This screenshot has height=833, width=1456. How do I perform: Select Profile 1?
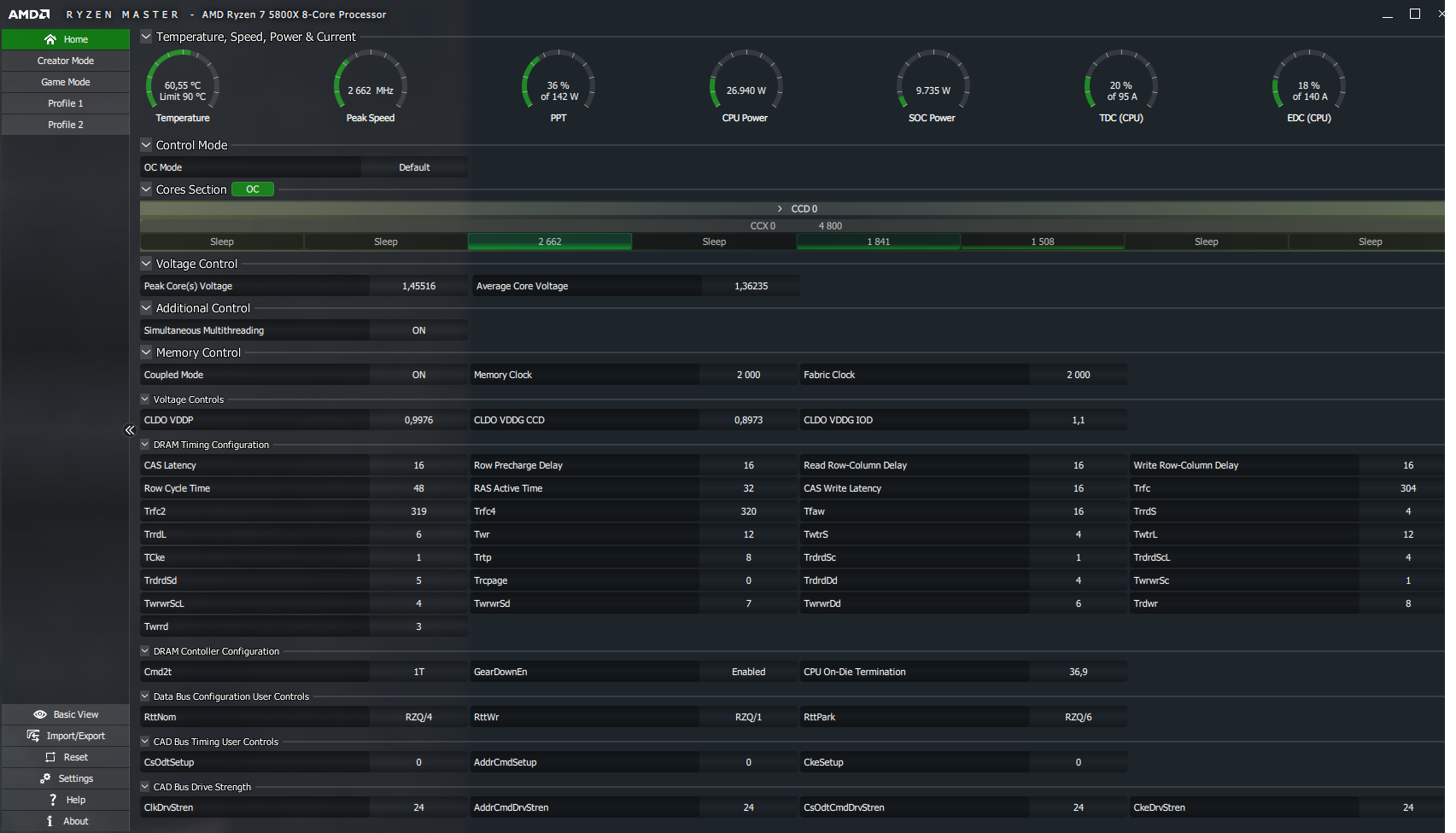click(66, 103)
